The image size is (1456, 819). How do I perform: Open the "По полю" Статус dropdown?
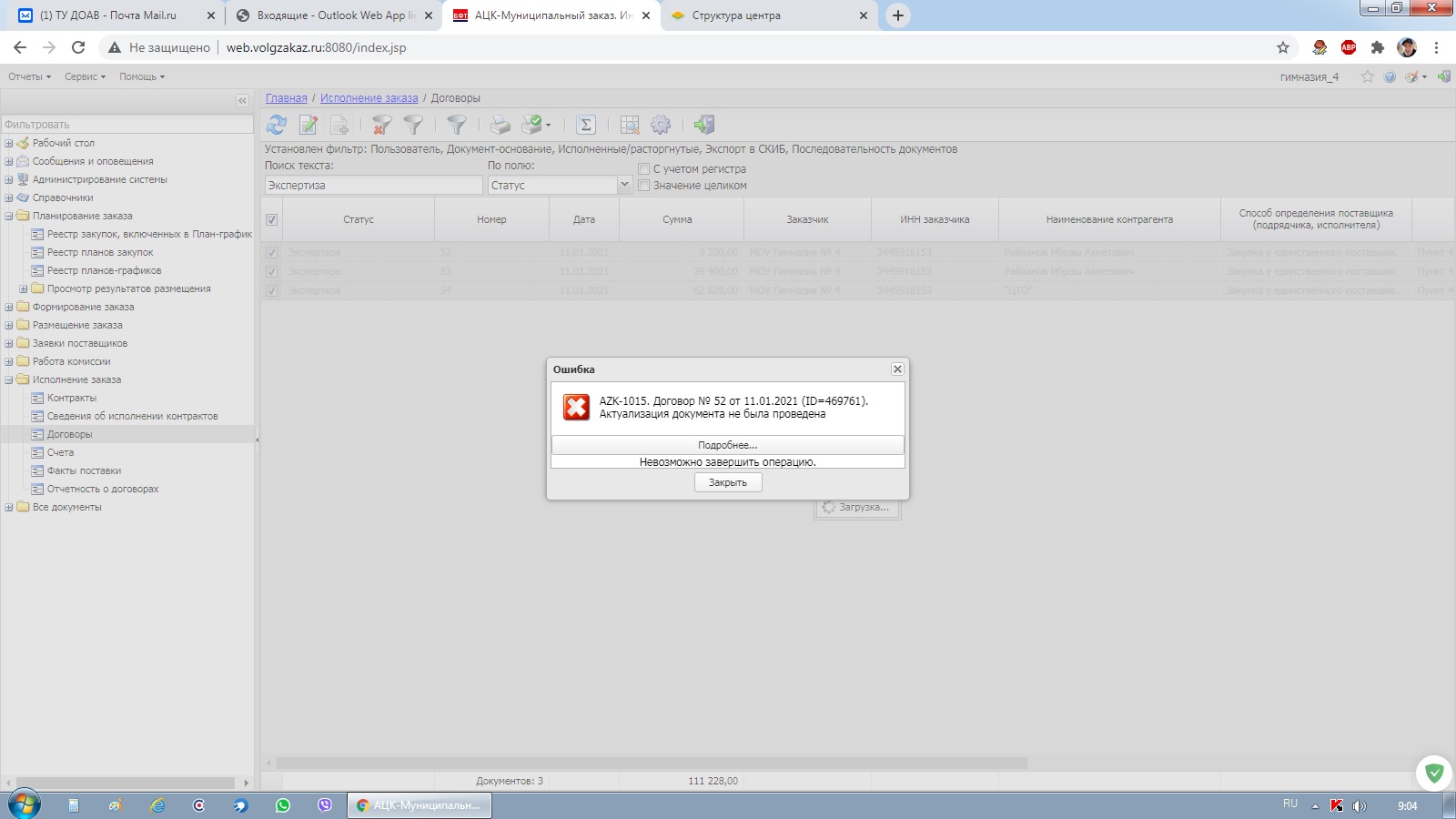[624, 185]
